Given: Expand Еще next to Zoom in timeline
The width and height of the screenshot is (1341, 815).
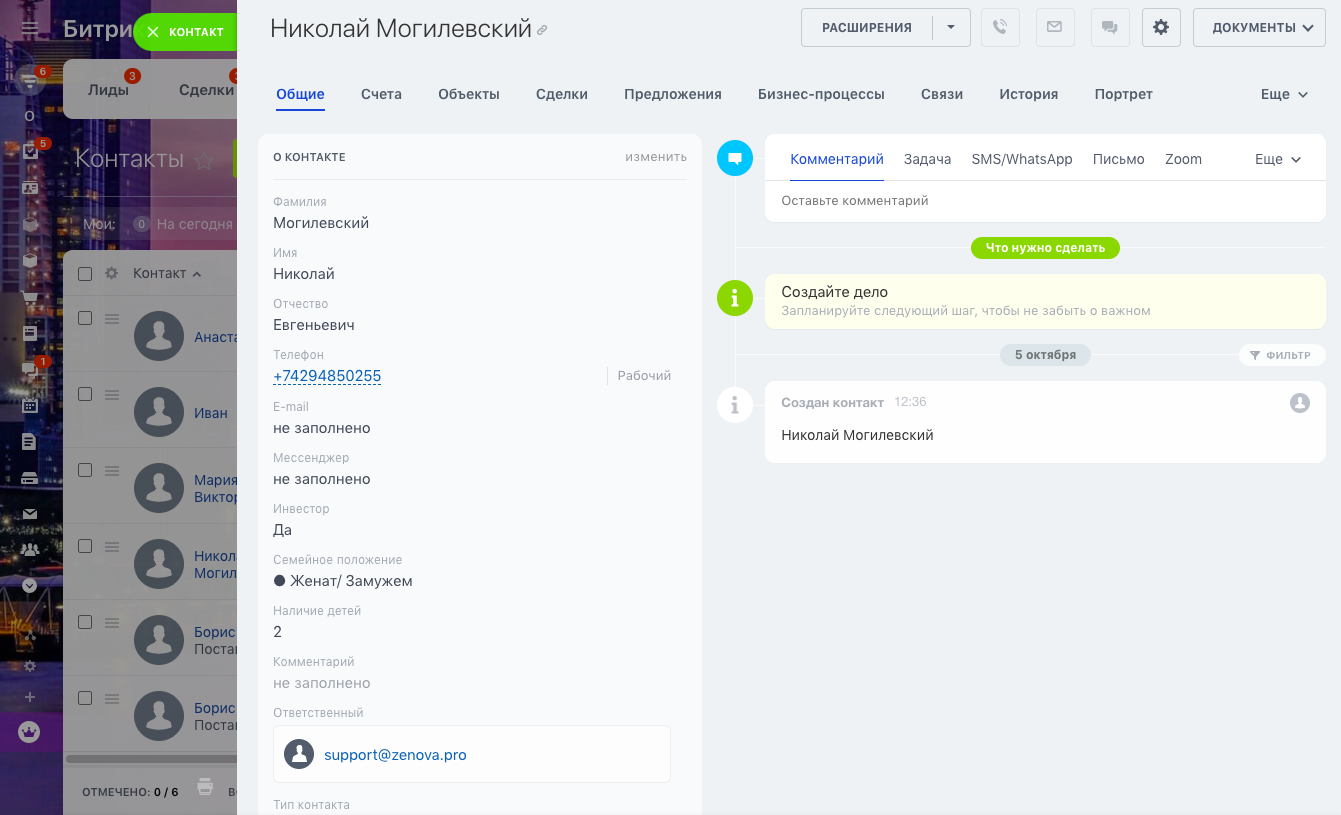Looking at the screenshot, I should 1278,159.
